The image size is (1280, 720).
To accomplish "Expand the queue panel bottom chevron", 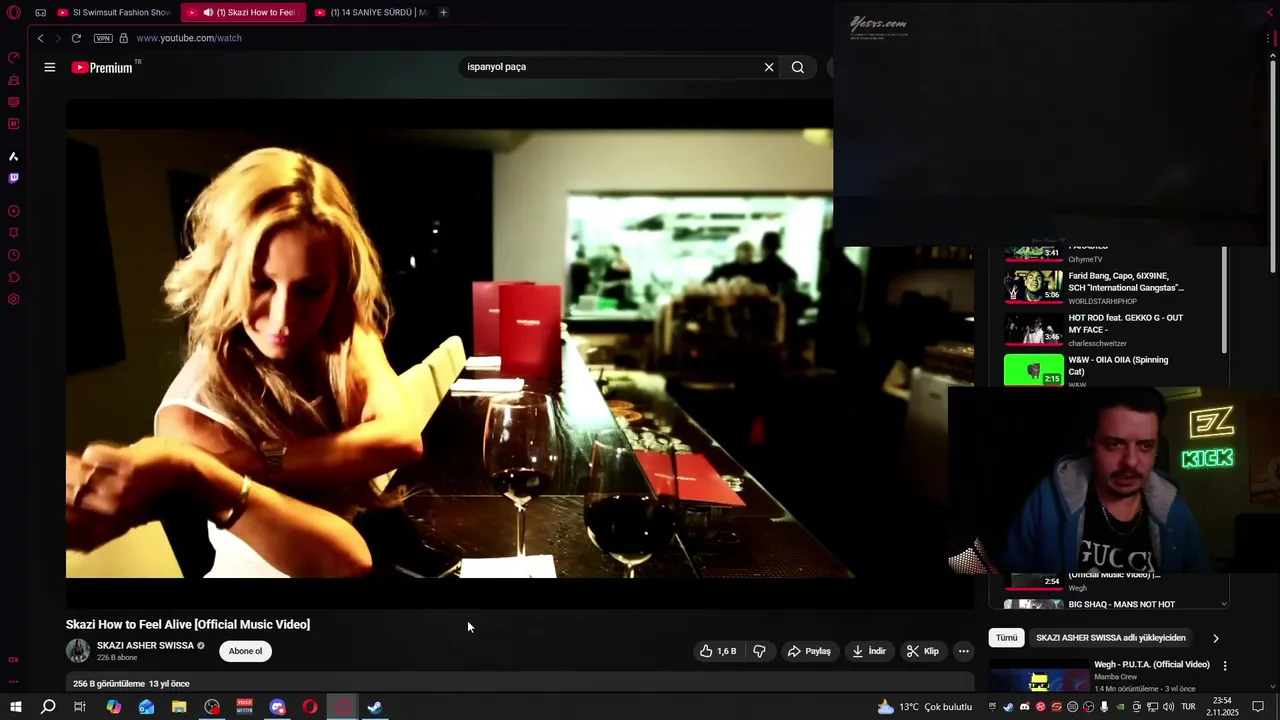I will (x=1224, y=604).
